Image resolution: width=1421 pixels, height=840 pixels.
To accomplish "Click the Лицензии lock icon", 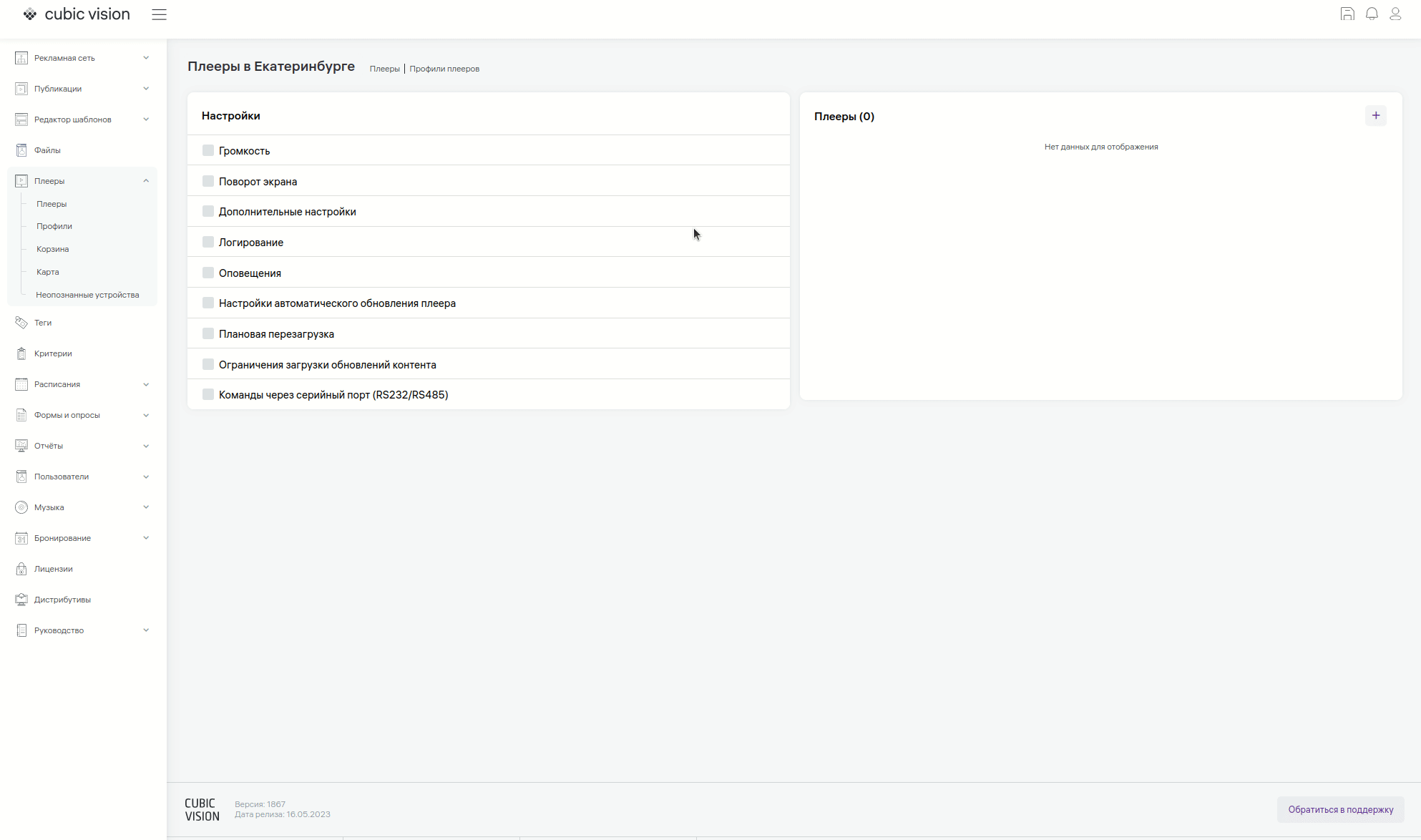I will (21, 569).
